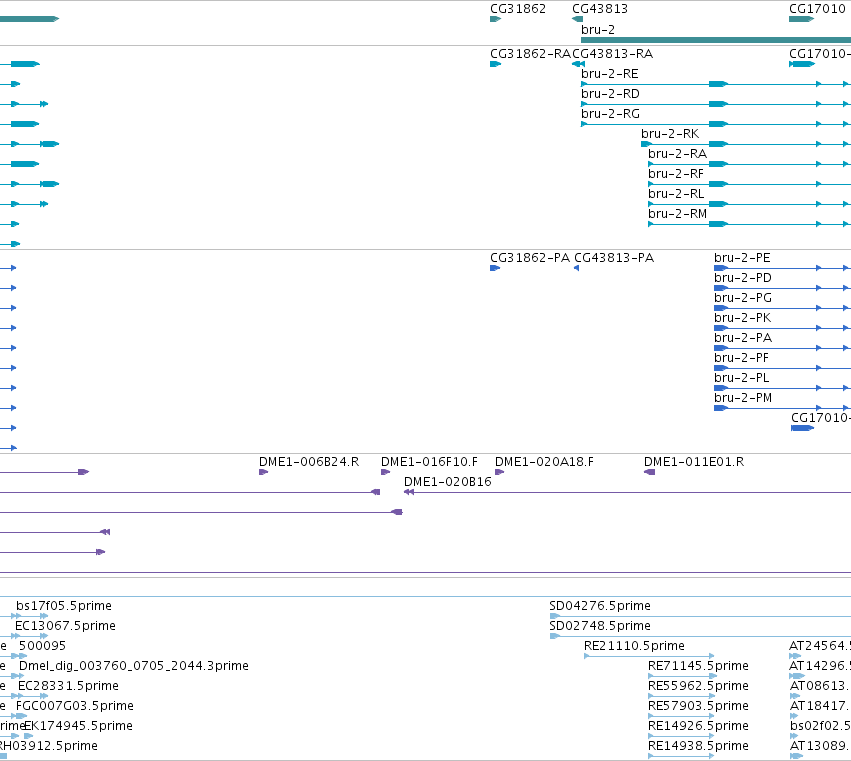851x761 pixels.
Task: Click the CG31862 gene arrow glyph
Action: (x=495, y=19)
